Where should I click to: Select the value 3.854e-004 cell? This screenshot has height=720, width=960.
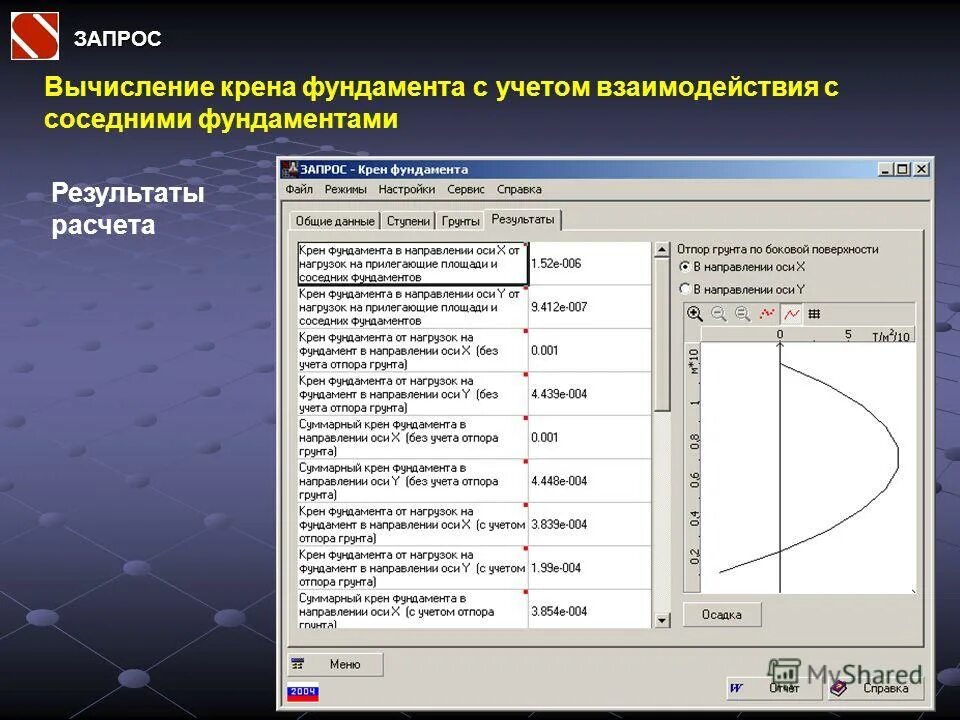point(590,610)
